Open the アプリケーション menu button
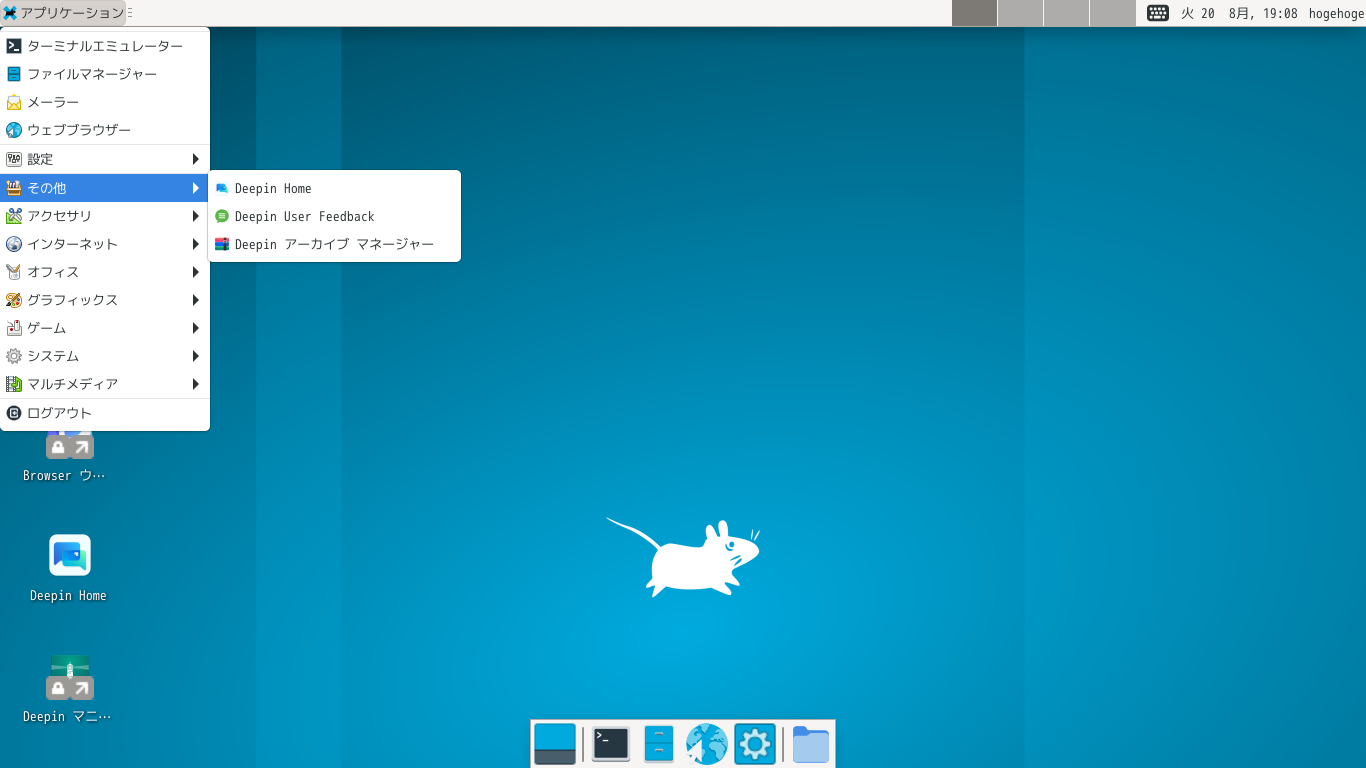1366x768 pixels. (63, 13)
